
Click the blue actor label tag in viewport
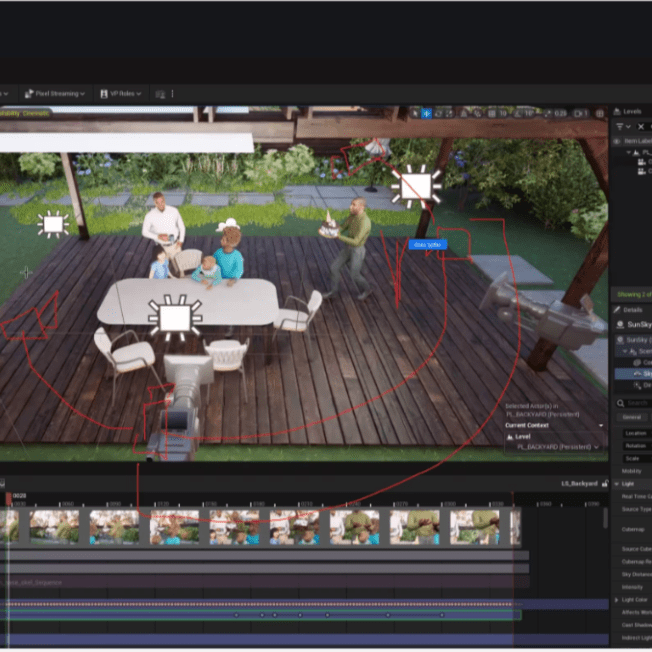point(428,244)
